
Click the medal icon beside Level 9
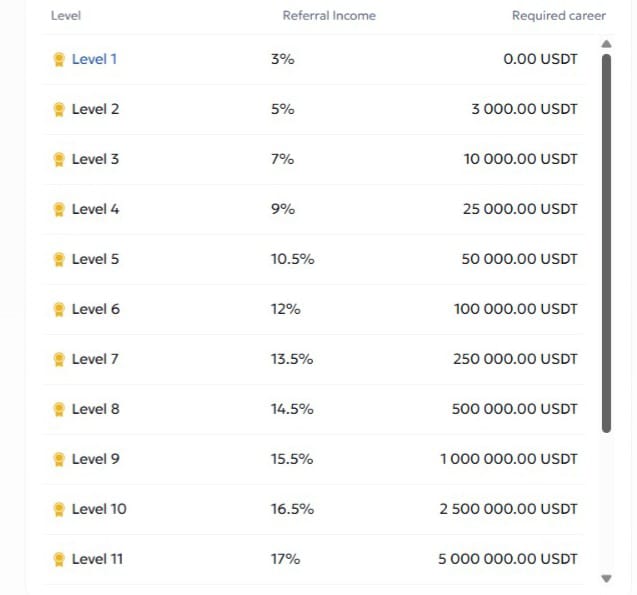pos(59,459)
